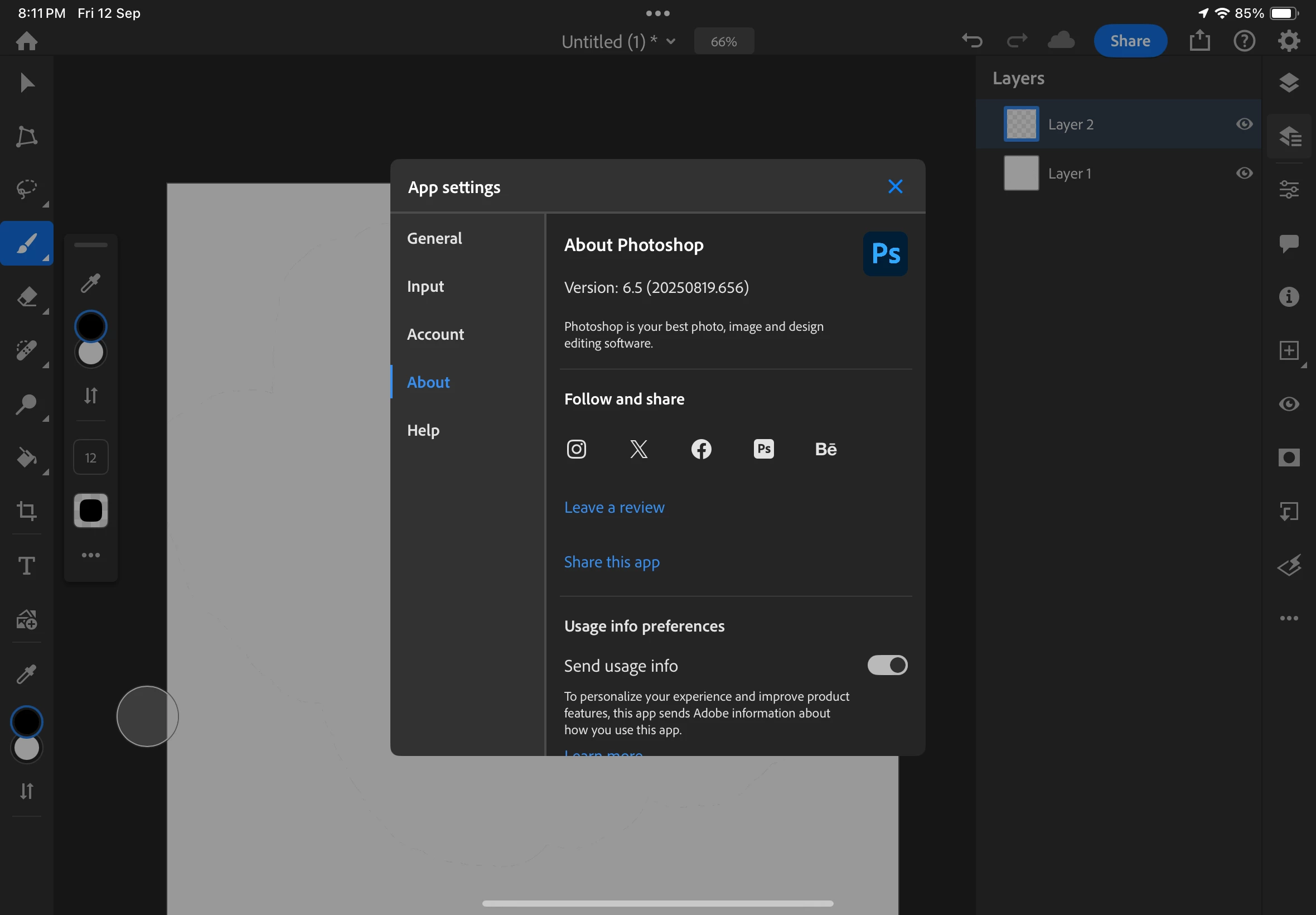Open the Instagram follow icon
Image resolution: width=1316 pixels, height=915 pixels.
tap(576, 449)
